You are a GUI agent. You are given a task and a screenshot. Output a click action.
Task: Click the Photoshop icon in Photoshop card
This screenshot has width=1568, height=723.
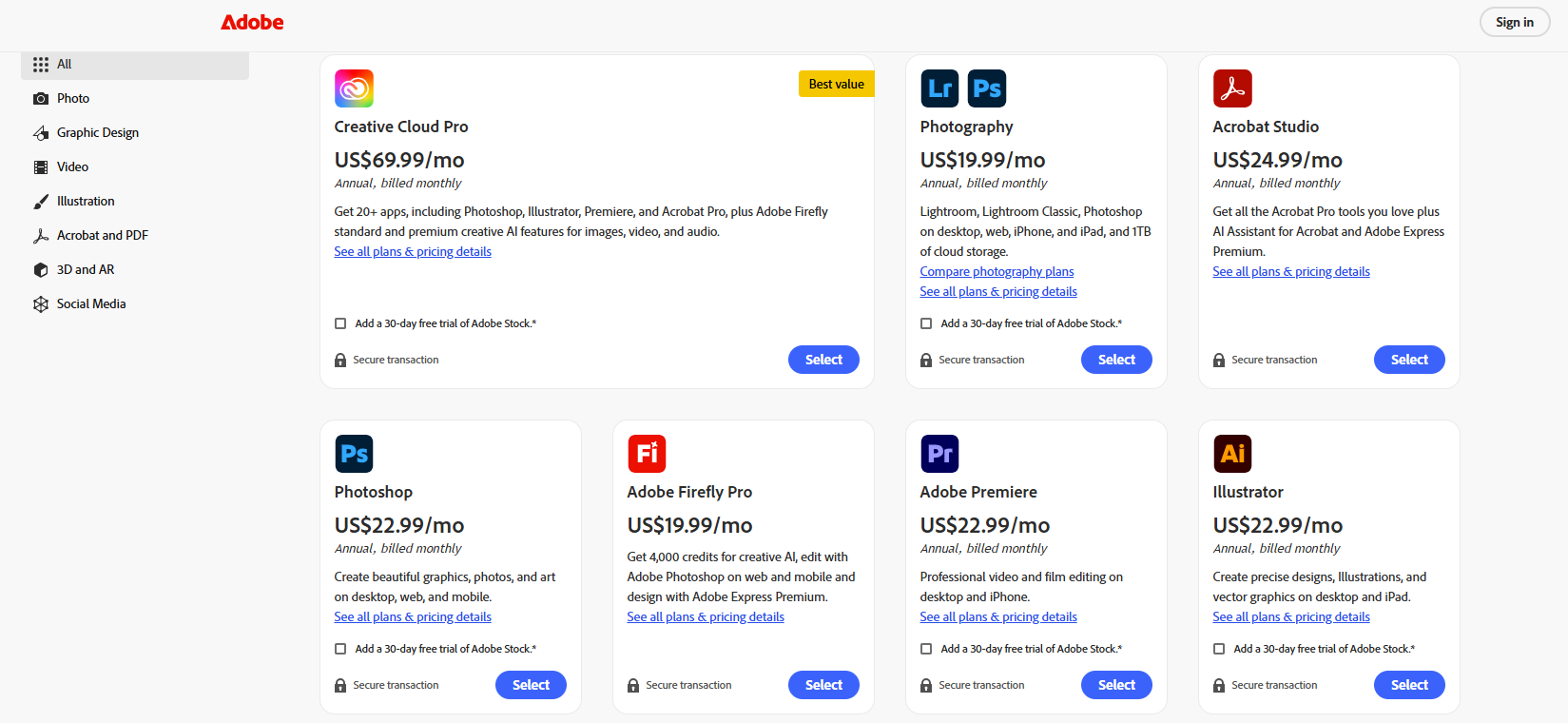(354, 454)
